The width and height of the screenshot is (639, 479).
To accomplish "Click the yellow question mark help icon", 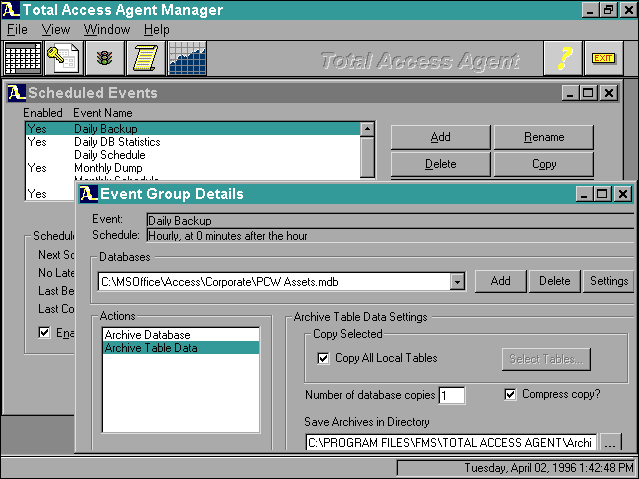I will pyautogui.click(x=563, y=58).
